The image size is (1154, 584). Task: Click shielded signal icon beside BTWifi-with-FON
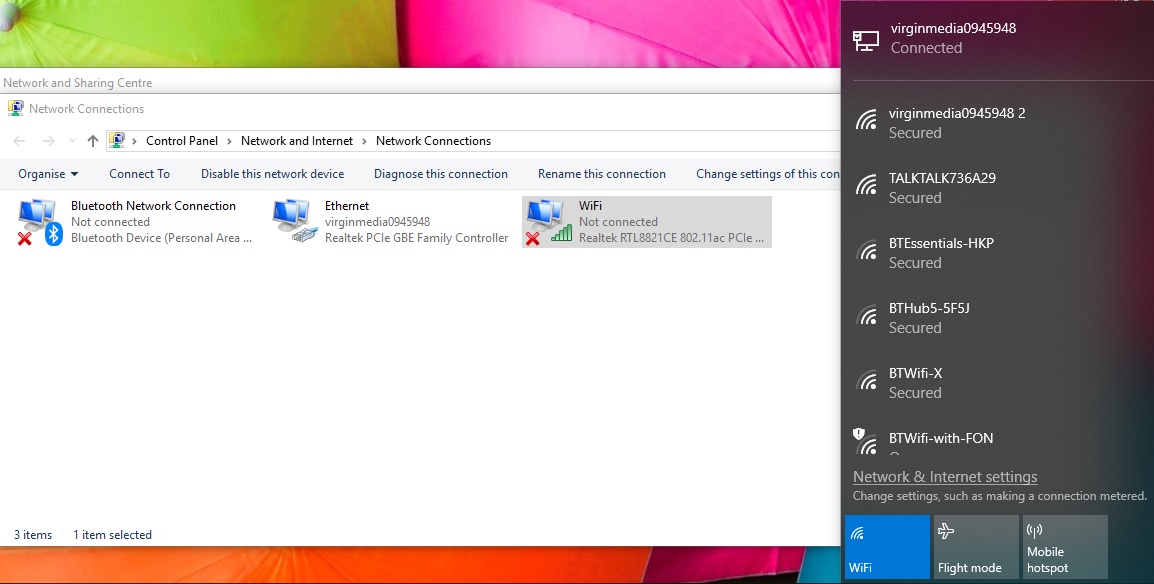pos(866,441)
